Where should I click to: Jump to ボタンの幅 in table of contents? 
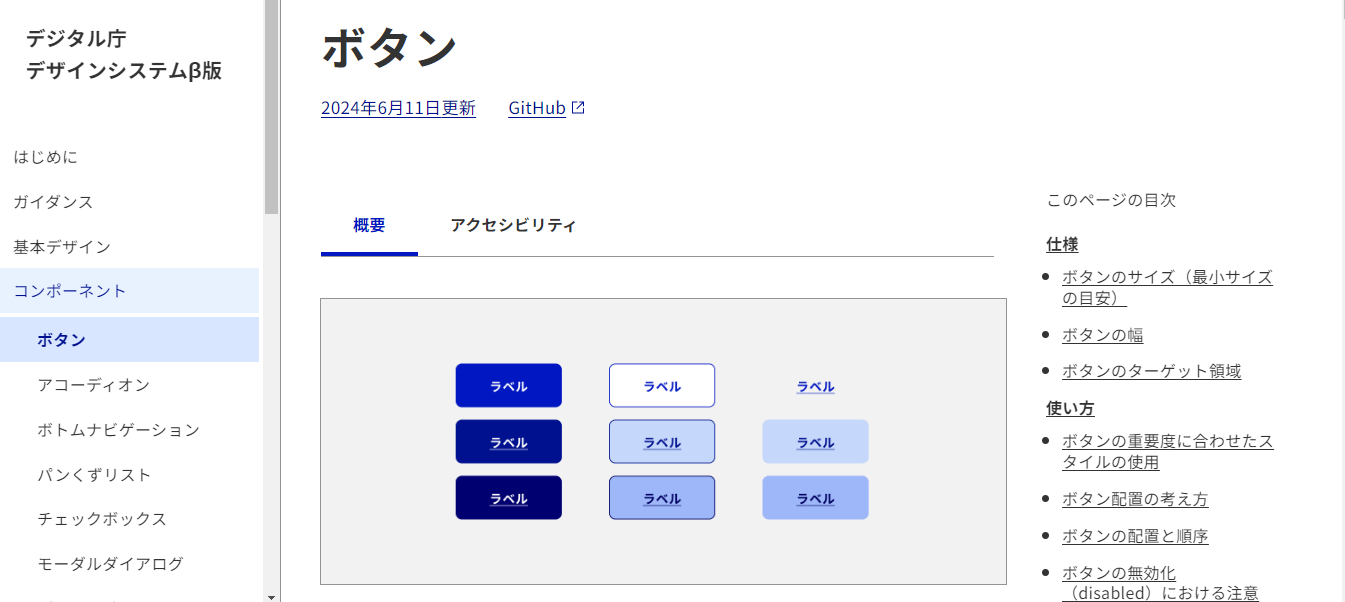[x=1102, y=335]
